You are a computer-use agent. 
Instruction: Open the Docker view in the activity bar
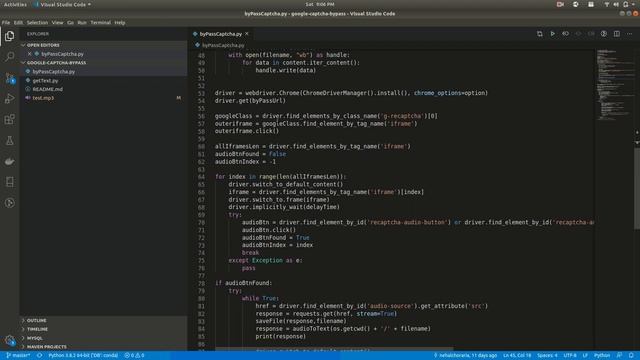click(x=9, y=161)
